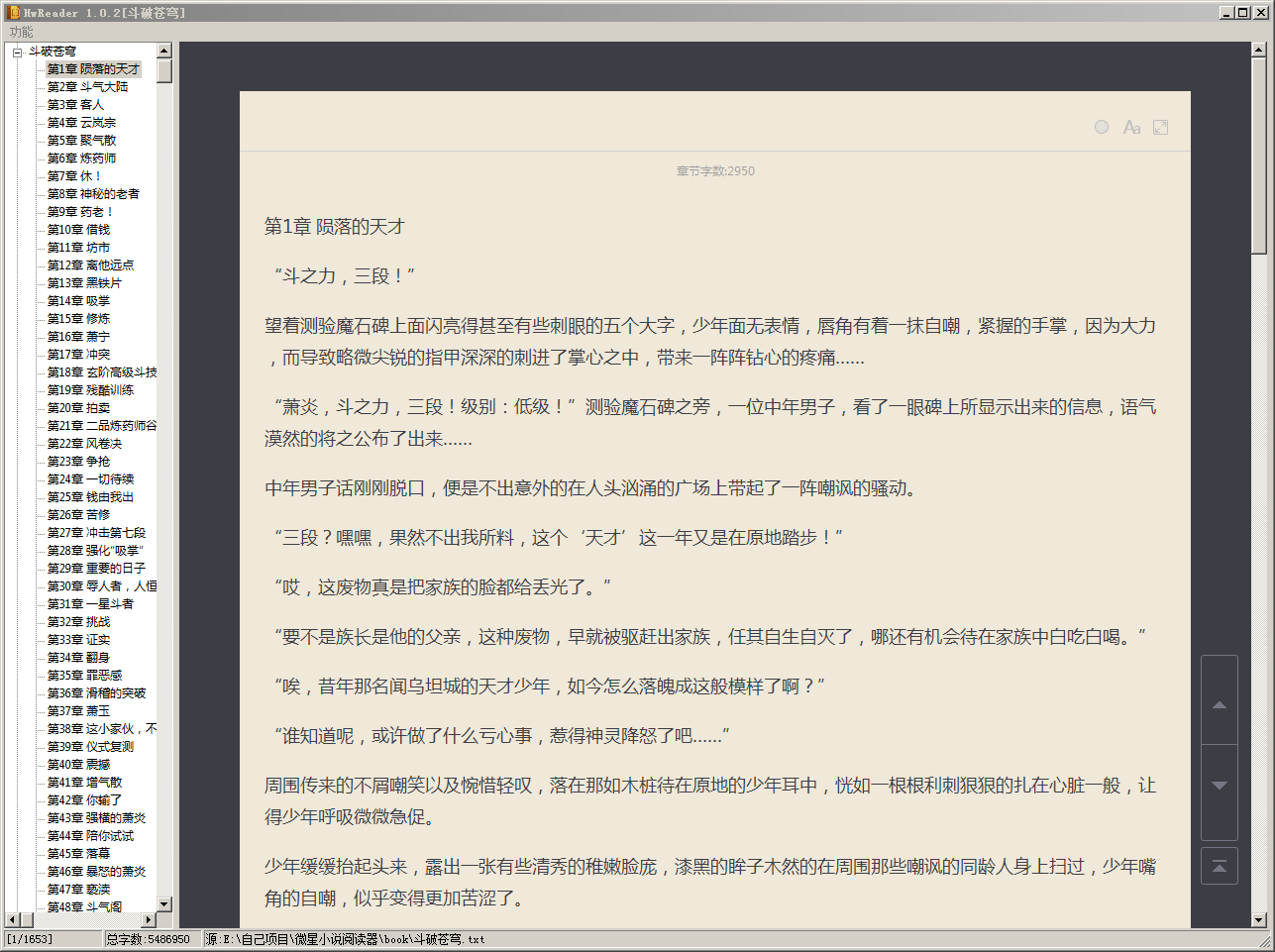
Task: Open chapter 第4章 云岚宗
Action: click(81, 123)
